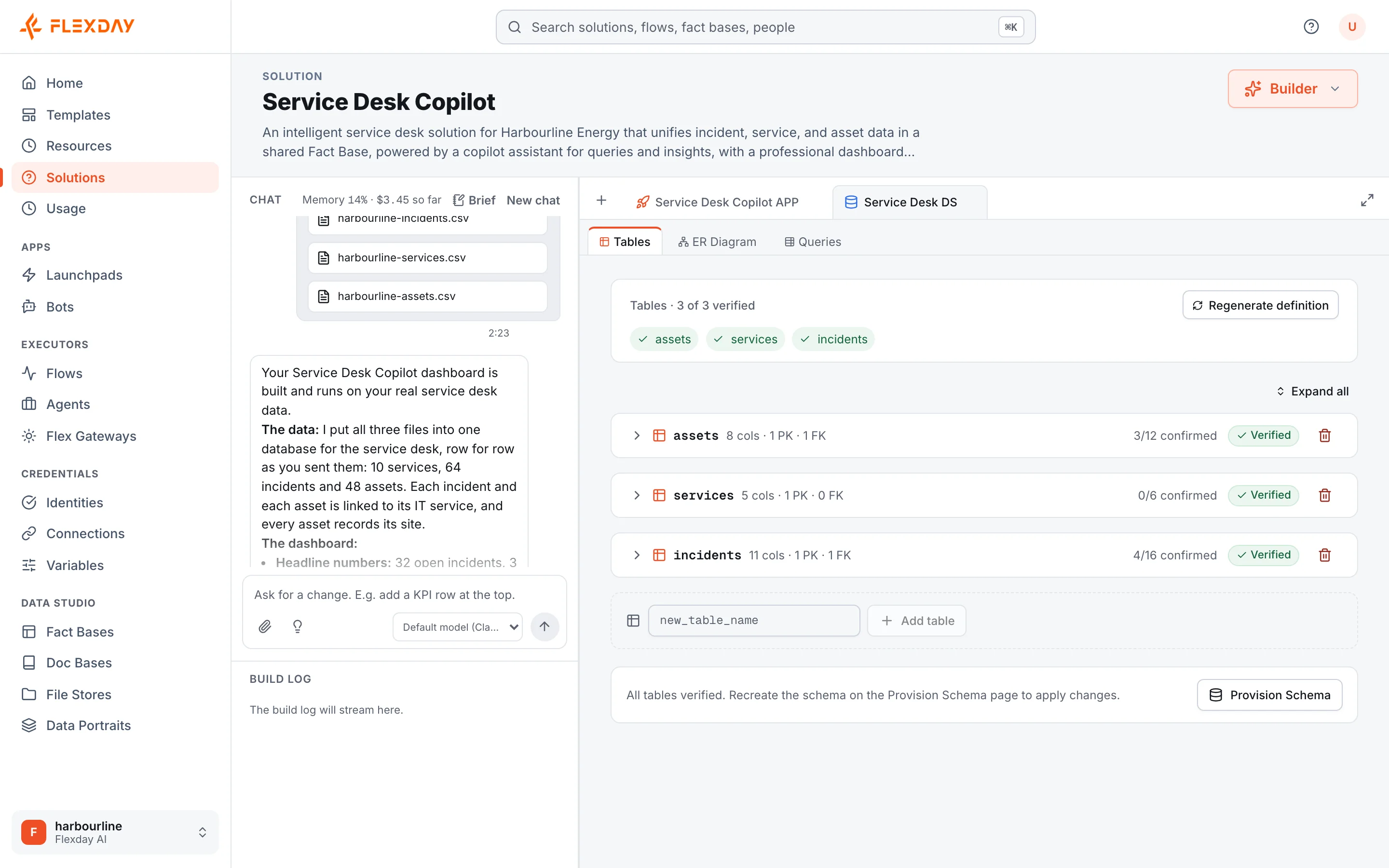
Task: Open Bots in the sidebar
Action: tap(115, 307)
